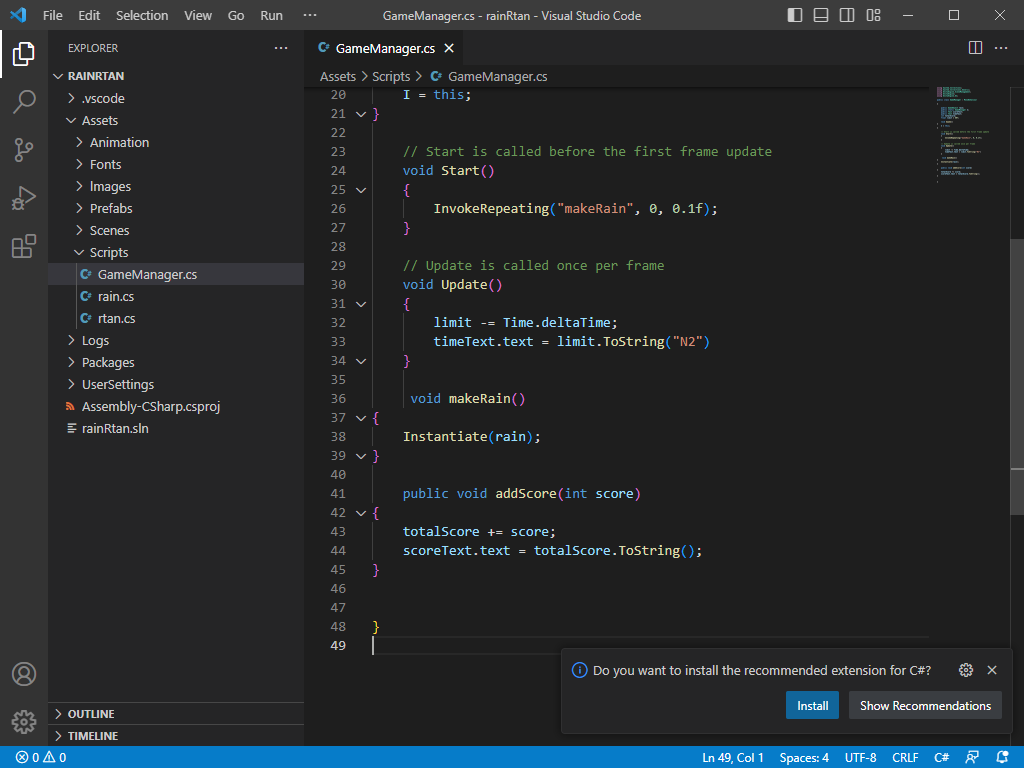Open notifications bell in status bar
Image resolution: width=1024 pixels, height=768 pixels.
[x=1002, y=758]
